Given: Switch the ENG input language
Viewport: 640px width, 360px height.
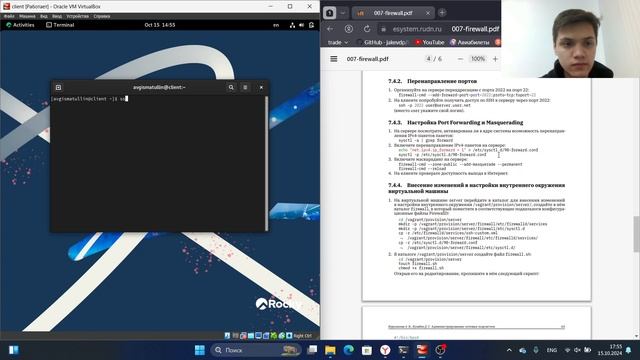Looking at the screenshot, I should point(552,350).
